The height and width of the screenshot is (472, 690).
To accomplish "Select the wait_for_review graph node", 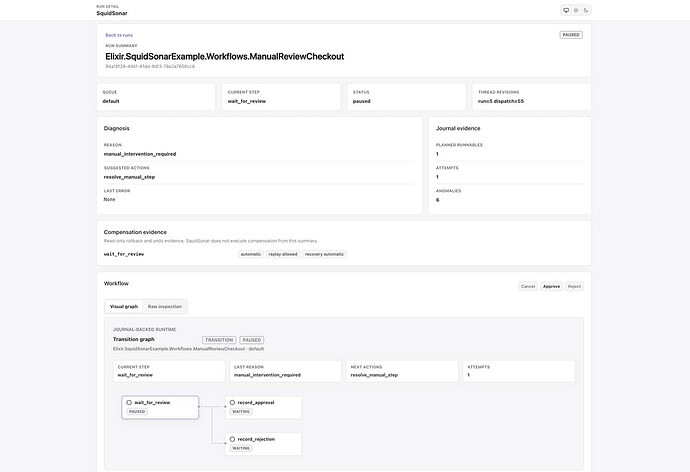I will [x=160, y=407].
